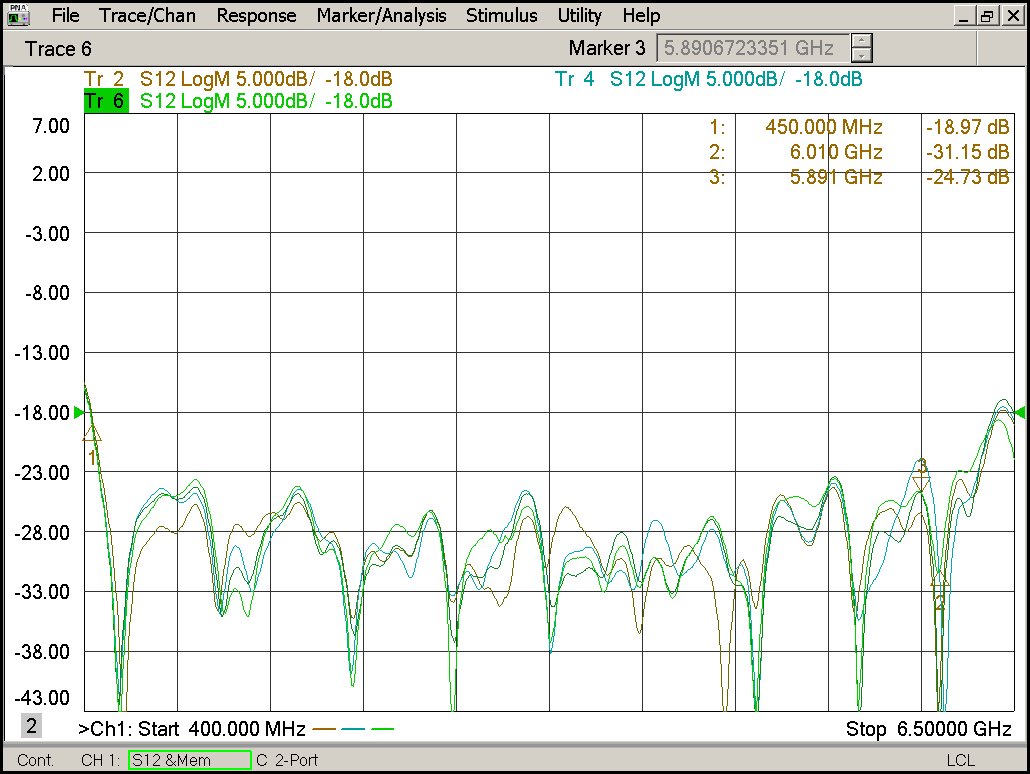The height and width of the screenshot is (774, 1030).
Task: Select the Tr 2 trace label
Action: point(104,79)
